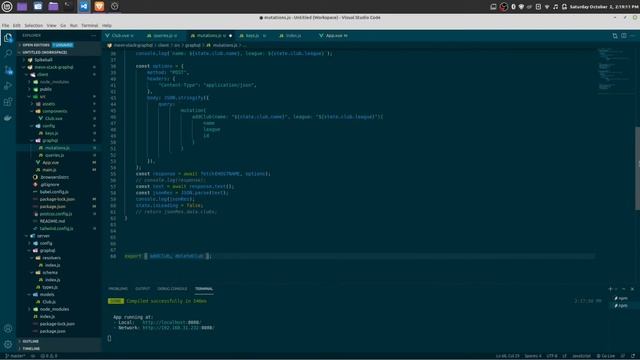Image resolution: width=640 pixels, height=360 pixels.
Task: Open the Selection menu
Action: [x=33, y=25]
